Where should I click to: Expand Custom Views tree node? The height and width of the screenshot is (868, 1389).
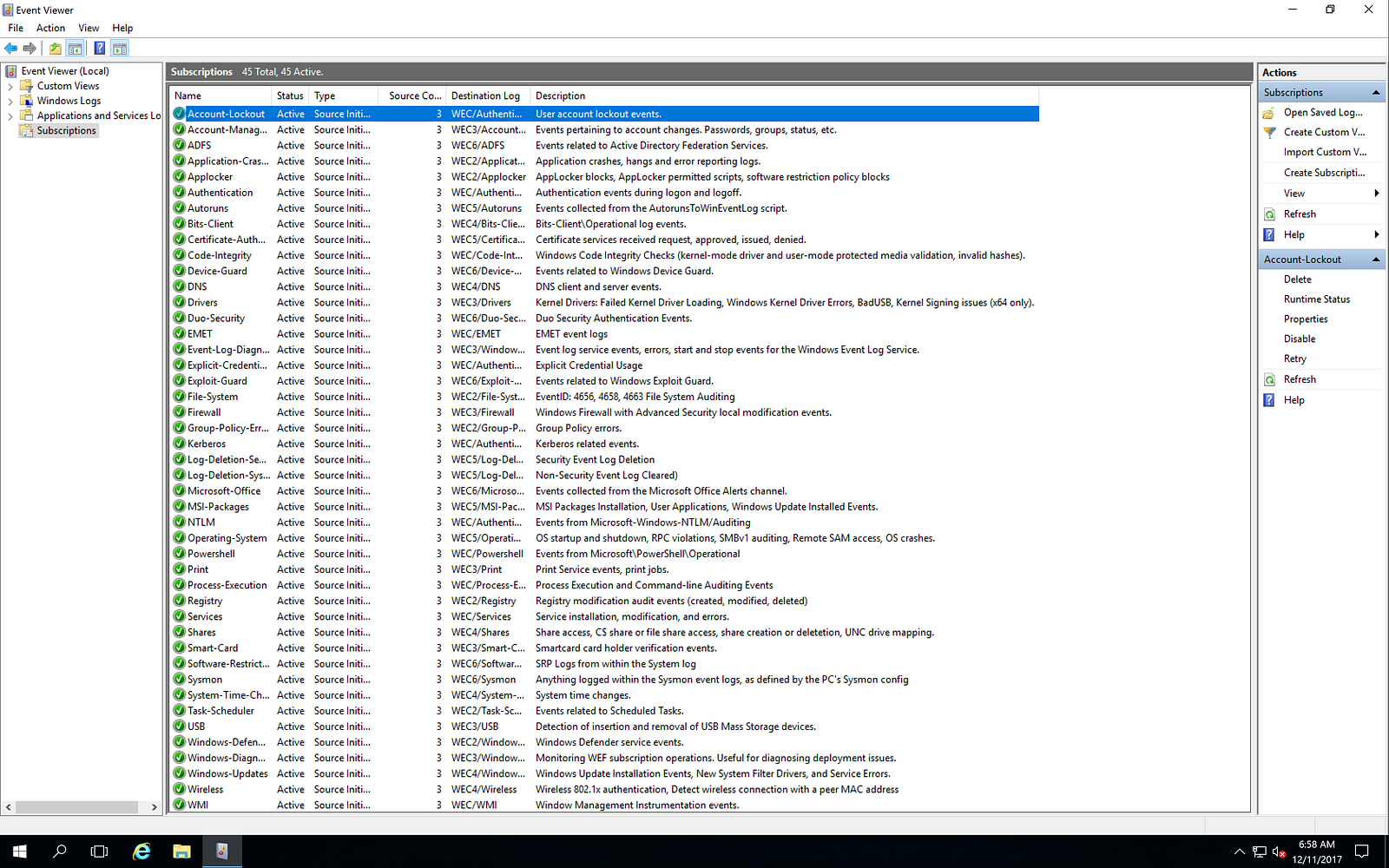(10, 86)
